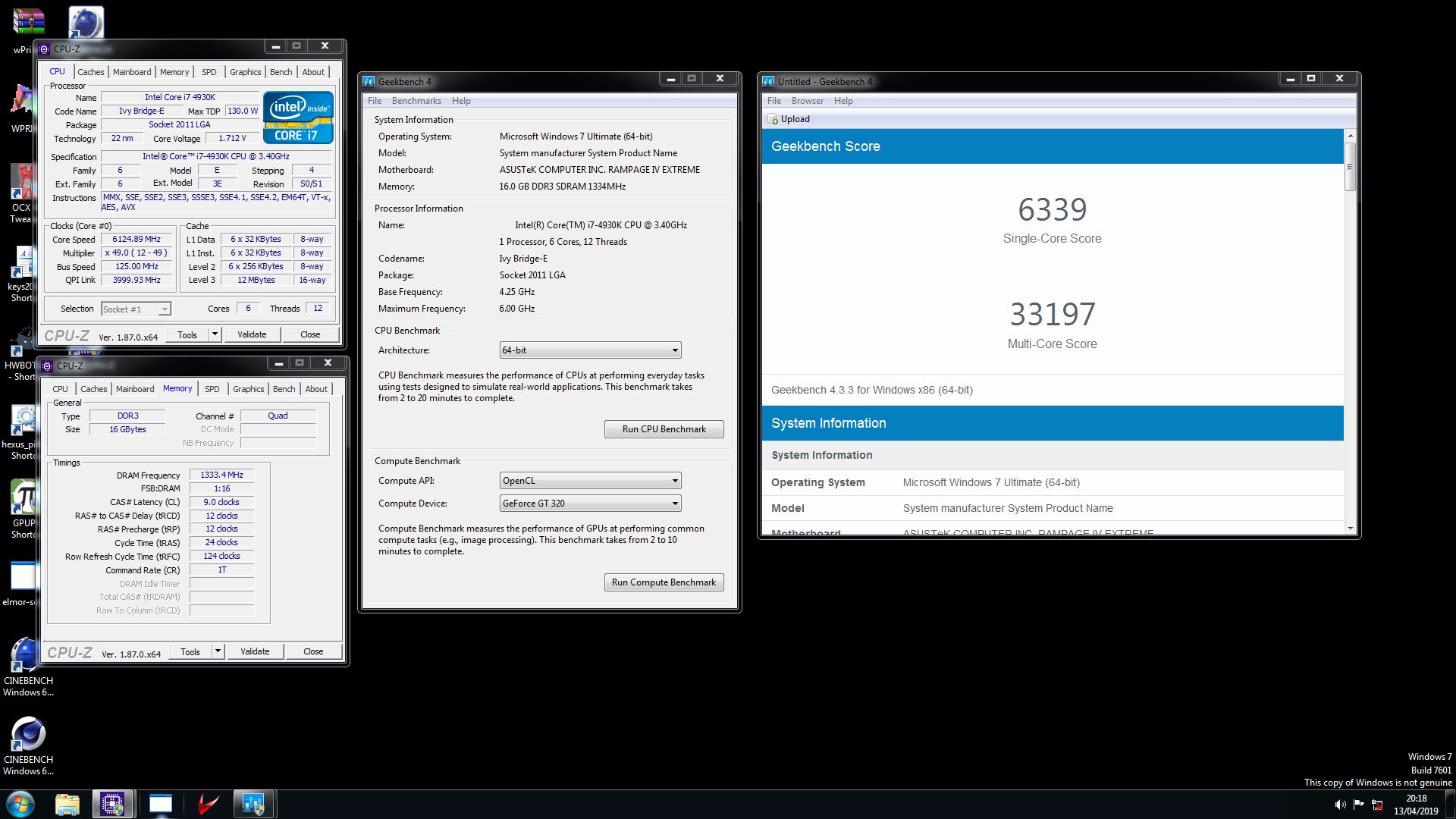Click the Core Speed 6124.89 MHz value

(x=136, y=239)
